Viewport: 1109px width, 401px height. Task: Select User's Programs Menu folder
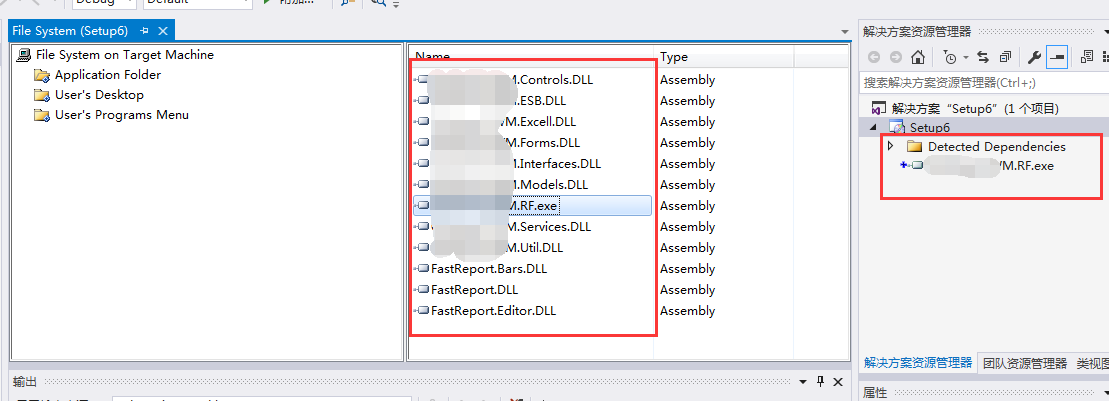[121, 115]
